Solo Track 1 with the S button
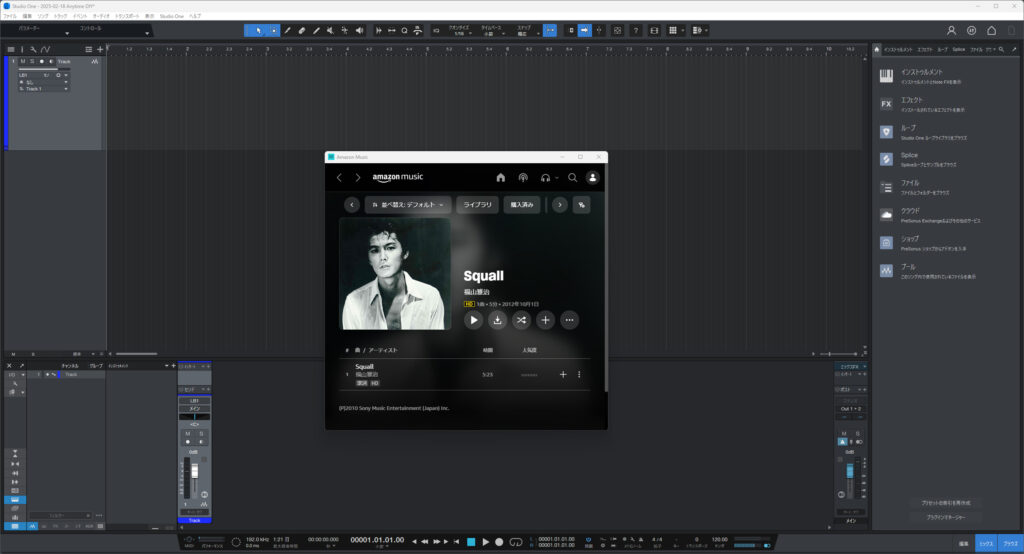1024x554 pixels. (31, 62)
